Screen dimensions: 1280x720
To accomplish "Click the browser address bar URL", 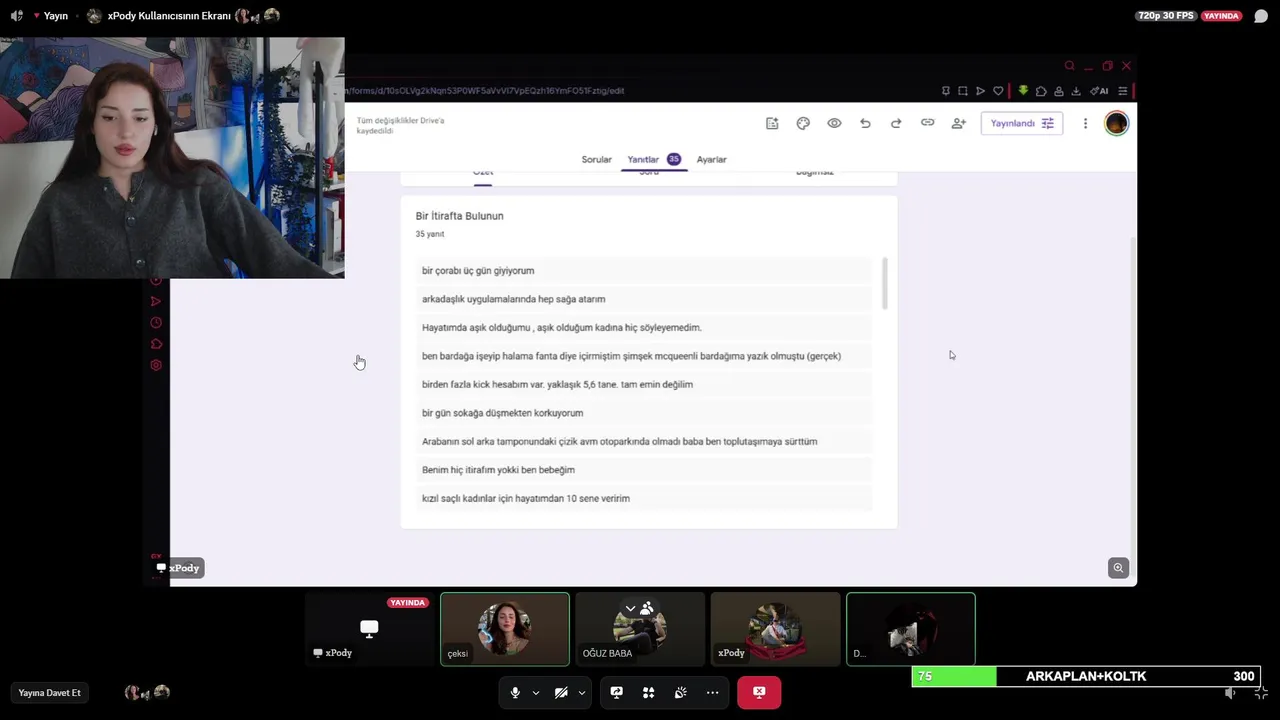I will (x=485, y=91).
